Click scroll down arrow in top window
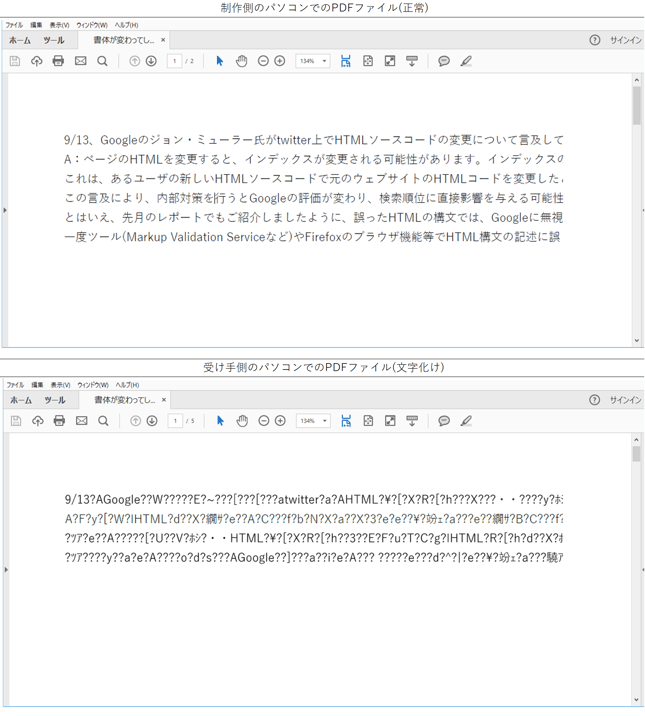Image resolution: width=645 pixels, height=716 pixels. (637, 341)
